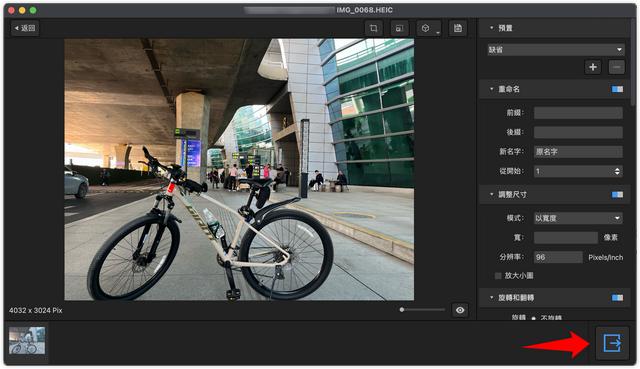
Task: Open the 3D cube effects dropdown icon
Action: [x=428, y=28]
